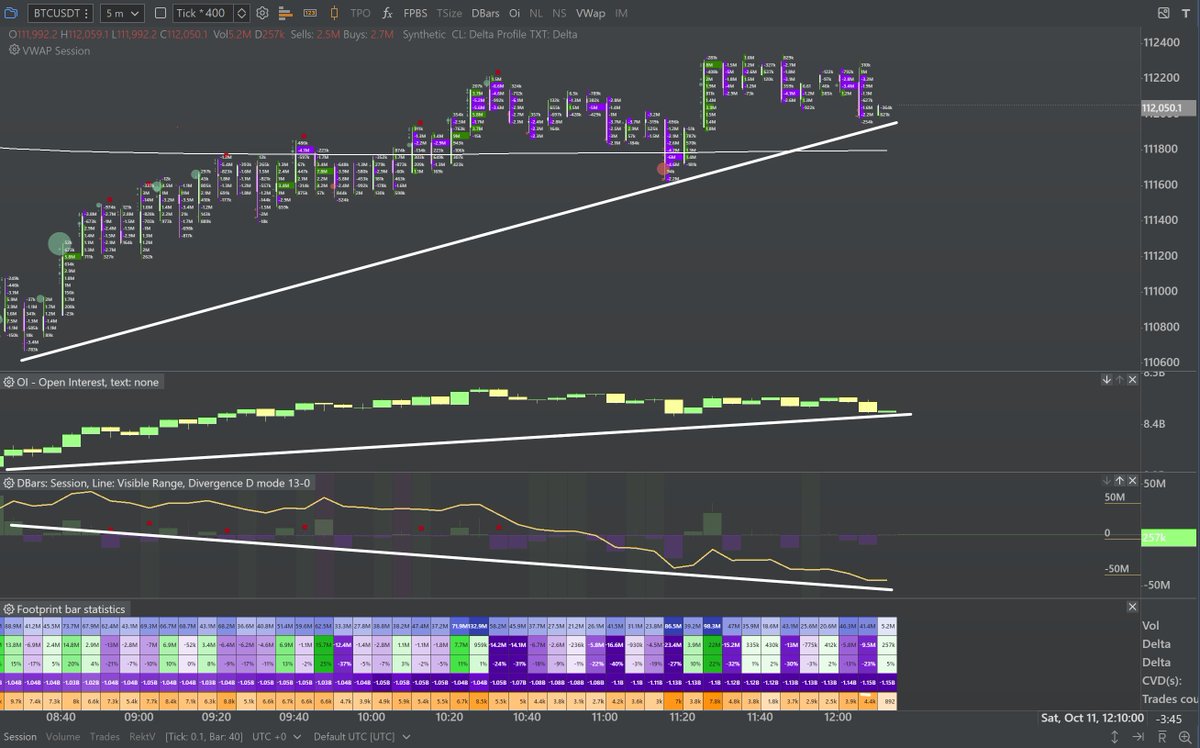Close the DBars panel
The width and height of the screenshot is (1200, 748).
(x=1133, y=481)
